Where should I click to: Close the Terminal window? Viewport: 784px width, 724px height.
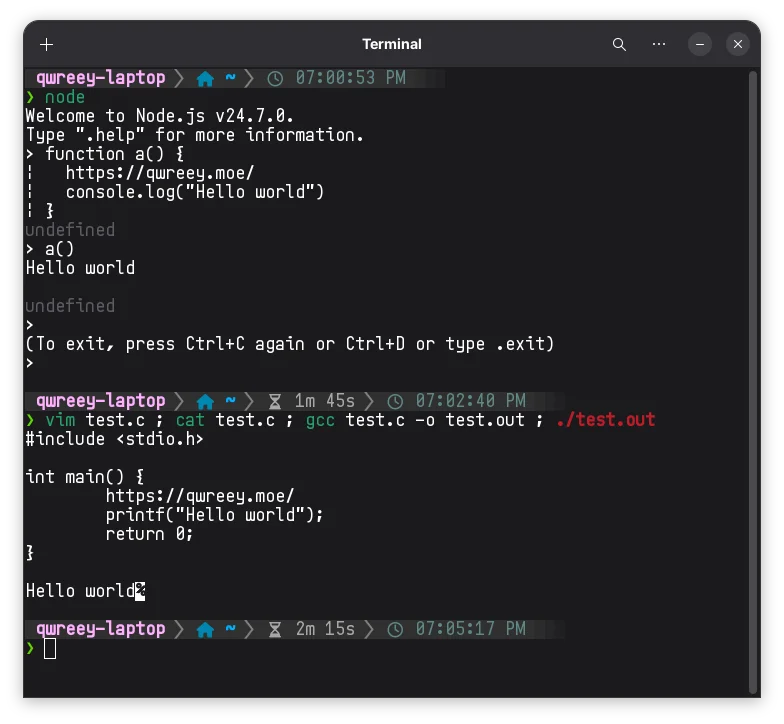coord(738,44)
